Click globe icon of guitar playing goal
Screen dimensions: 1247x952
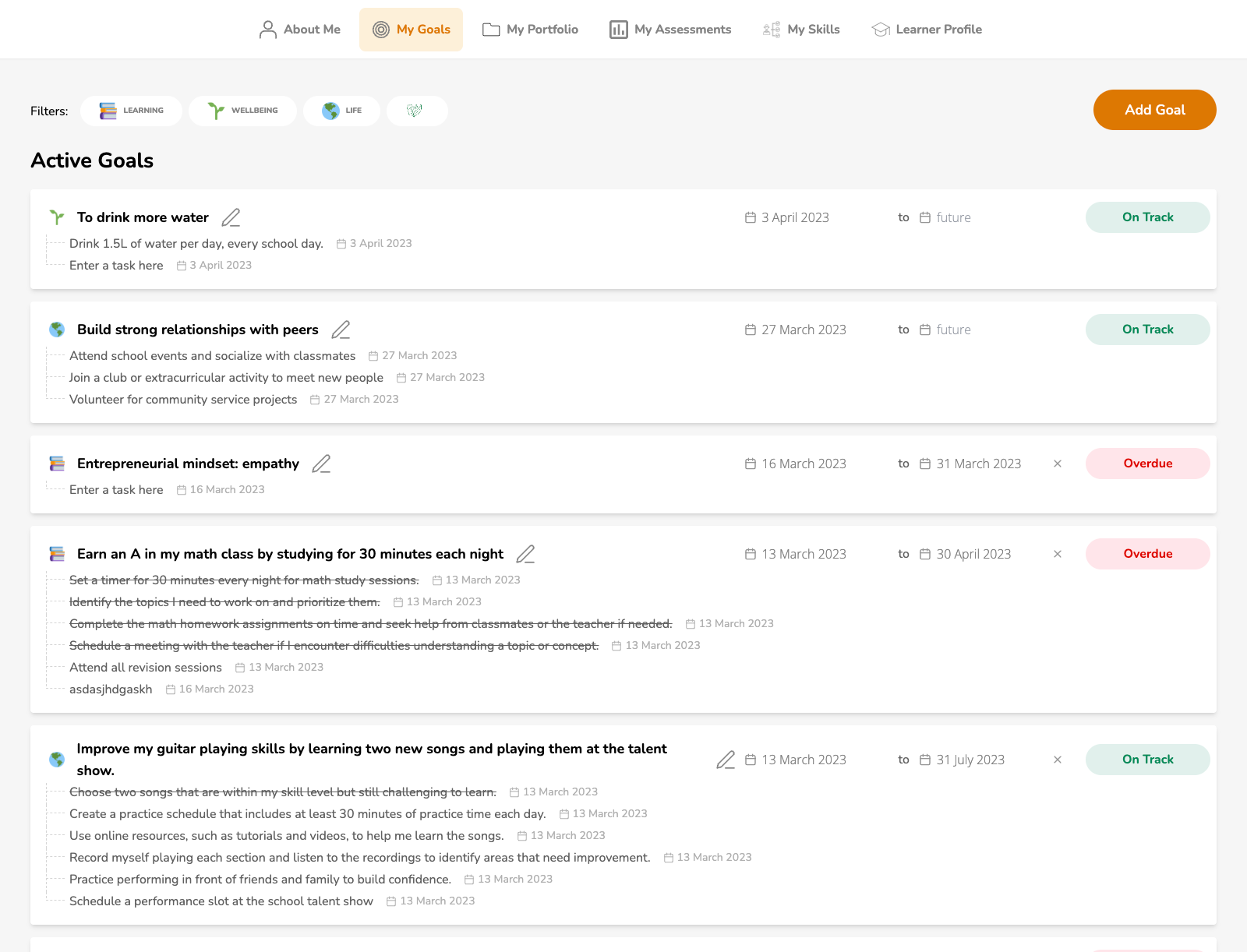tap(57, 760)
